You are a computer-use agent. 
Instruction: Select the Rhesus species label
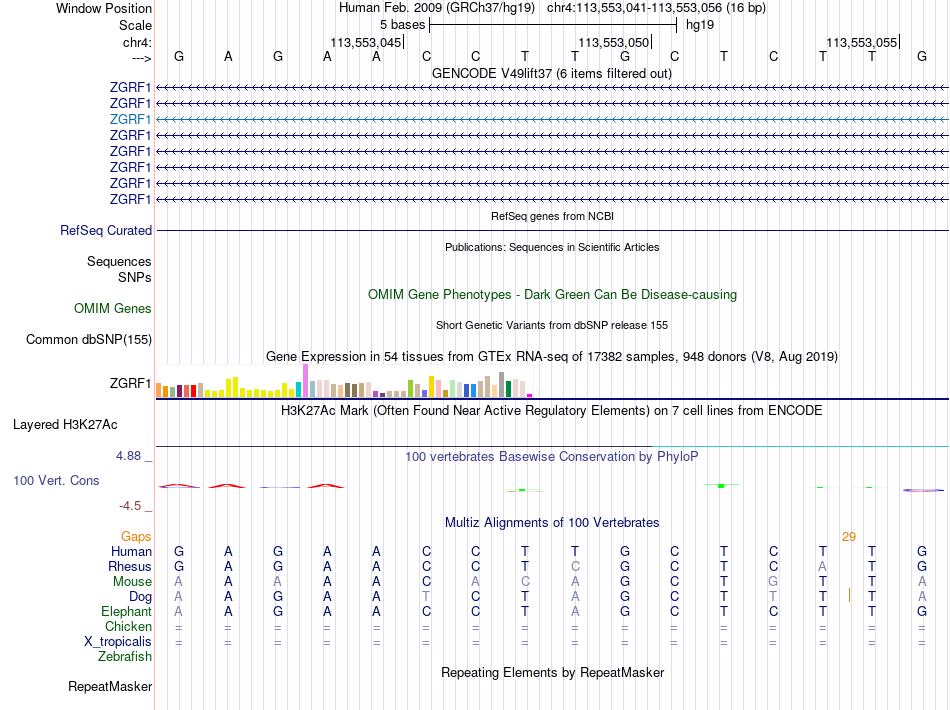pos(130,566)
